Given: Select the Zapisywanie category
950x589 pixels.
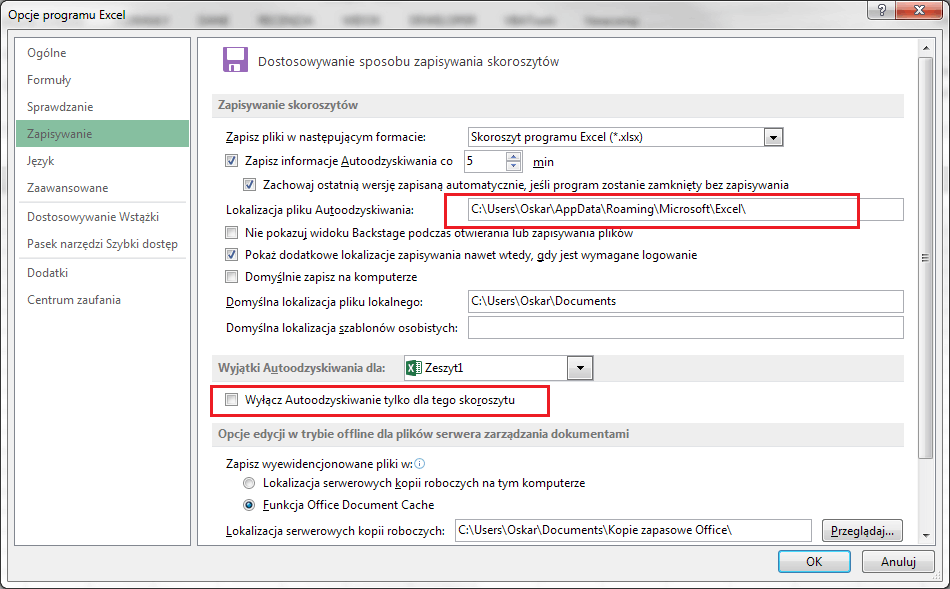Looking at the screenshot, I should click(x=102, y=133).
